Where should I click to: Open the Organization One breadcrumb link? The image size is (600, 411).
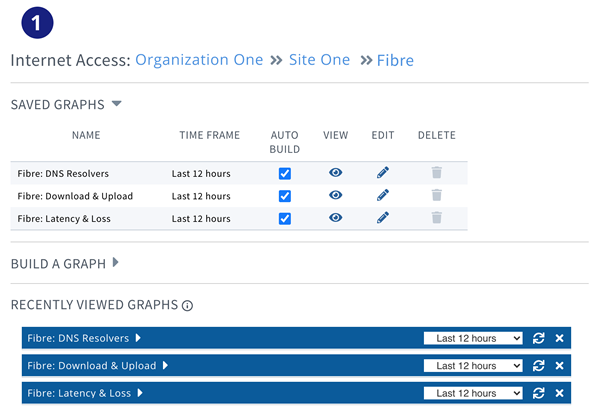199,60
